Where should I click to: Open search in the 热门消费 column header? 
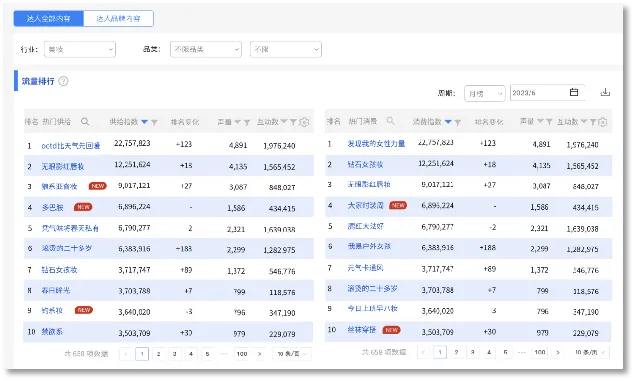pyautogui.click(x=390, y=121)
